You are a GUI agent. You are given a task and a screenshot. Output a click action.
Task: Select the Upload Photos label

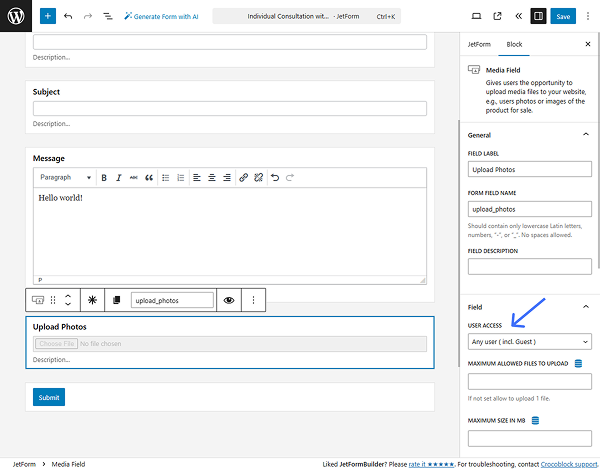(x=60, y=327)
